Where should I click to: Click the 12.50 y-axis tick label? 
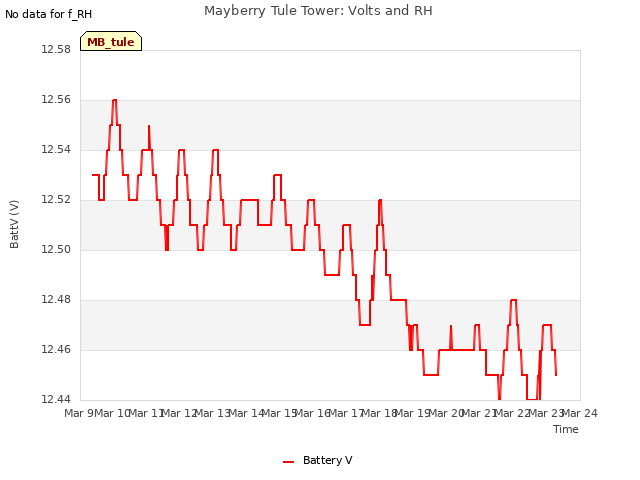56,249
